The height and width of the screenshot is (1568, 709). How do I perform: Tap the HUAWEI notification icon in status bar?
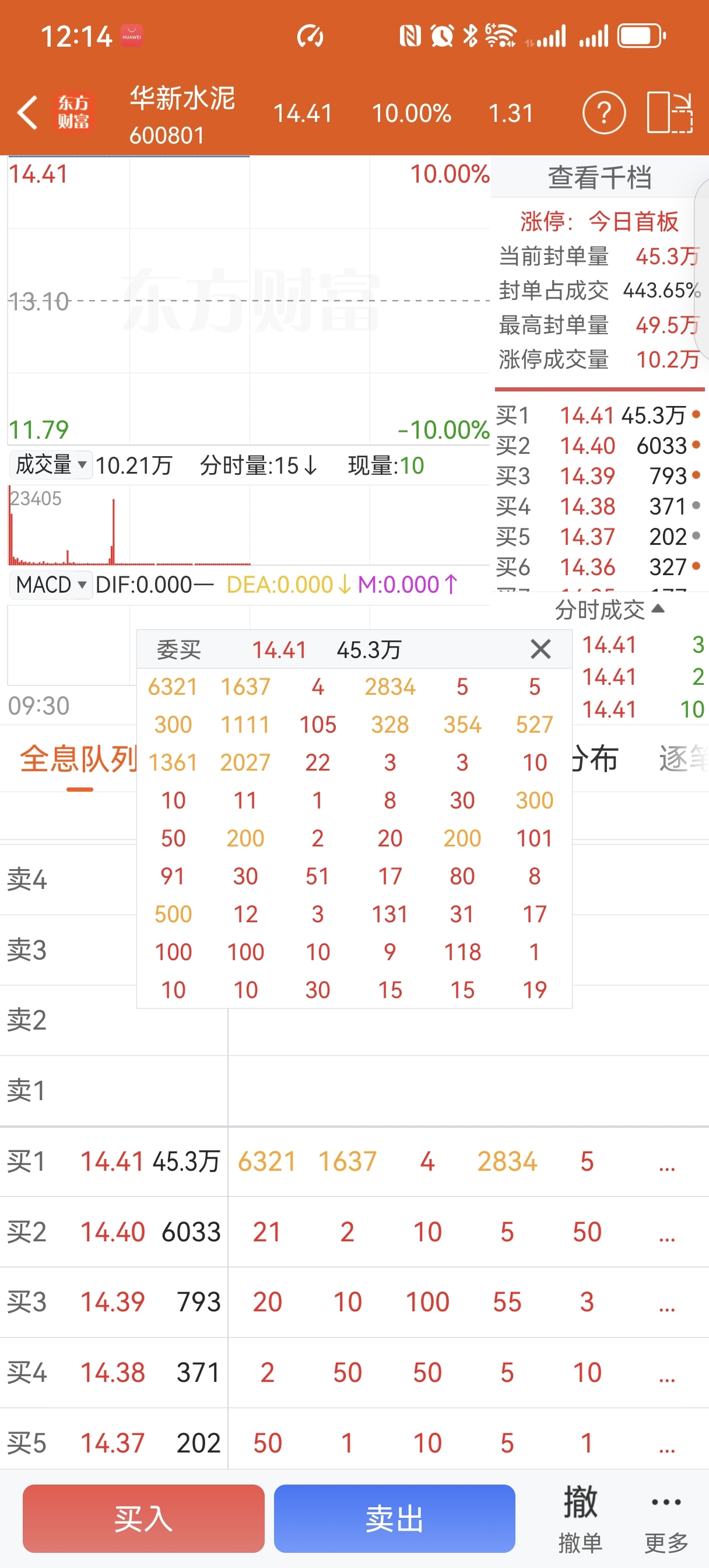tap(131, 36)
